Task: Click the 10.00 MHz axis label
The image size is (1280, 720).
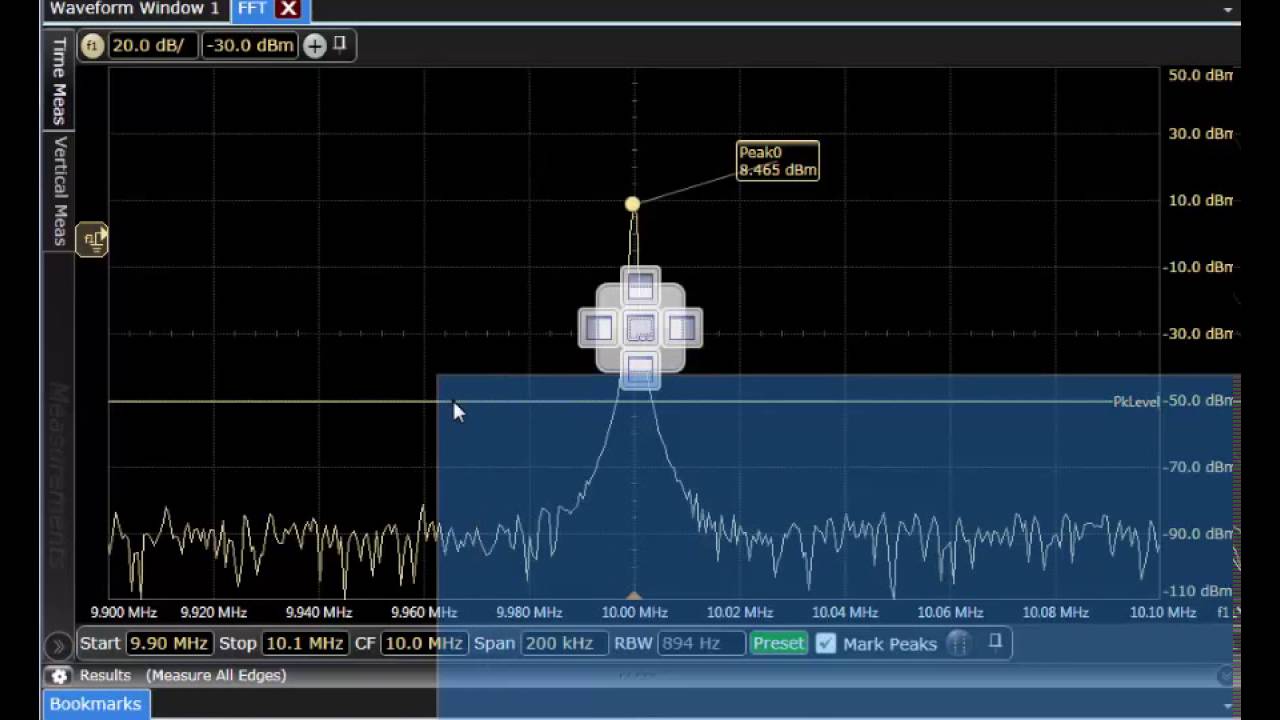Action: (634, 612)
